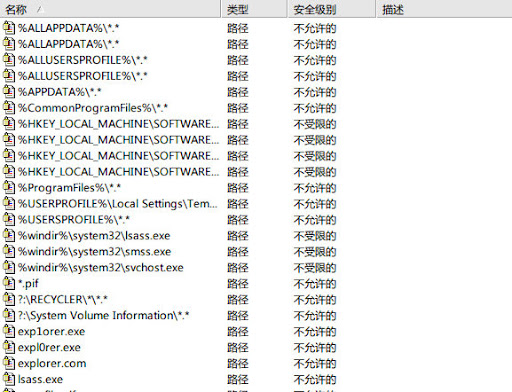The image size is (512, 392).
Task: Click the icon beside exp1orer.exe rule
Action: point(9,331)
